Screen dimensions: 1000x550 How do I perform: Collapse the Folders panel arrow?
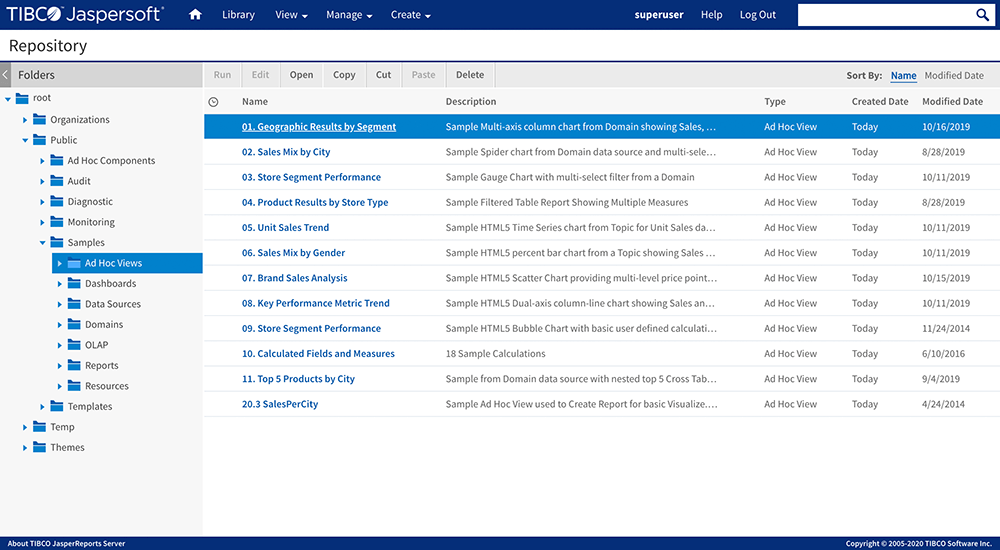coord(5,75)
